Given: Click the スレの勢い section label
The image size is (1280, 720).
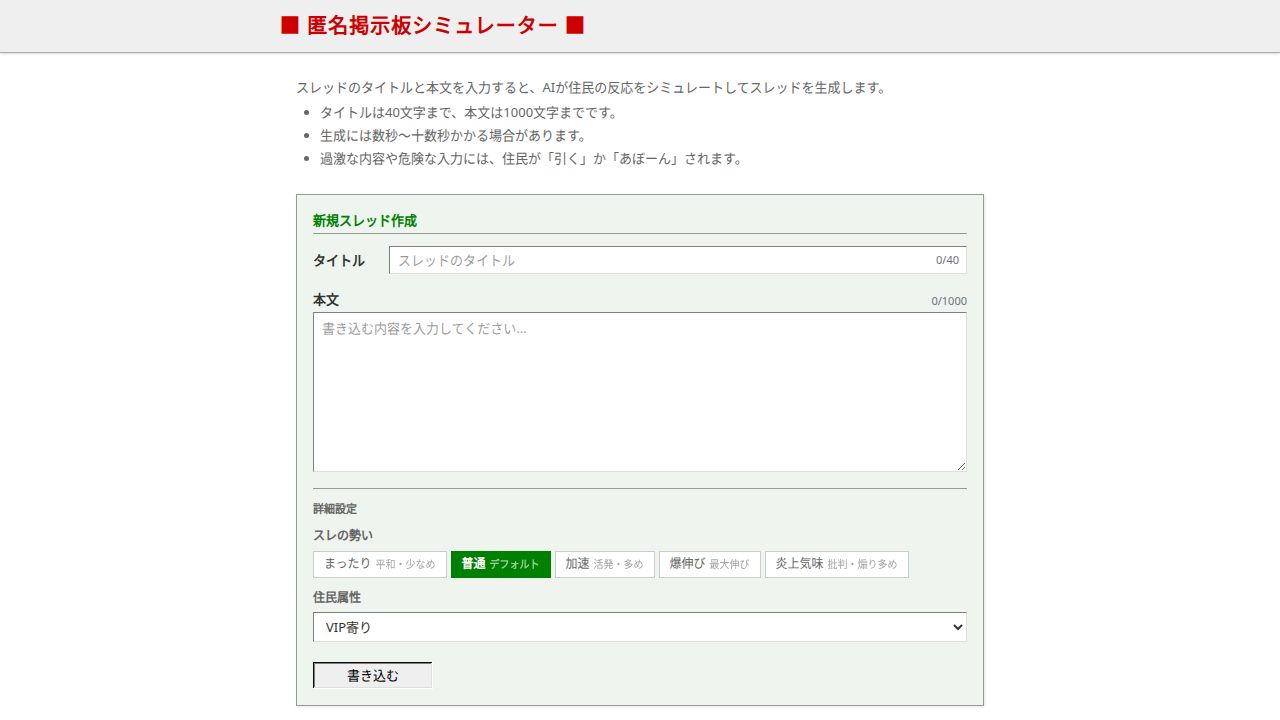Looking at the screenshot, I should 340,535.
